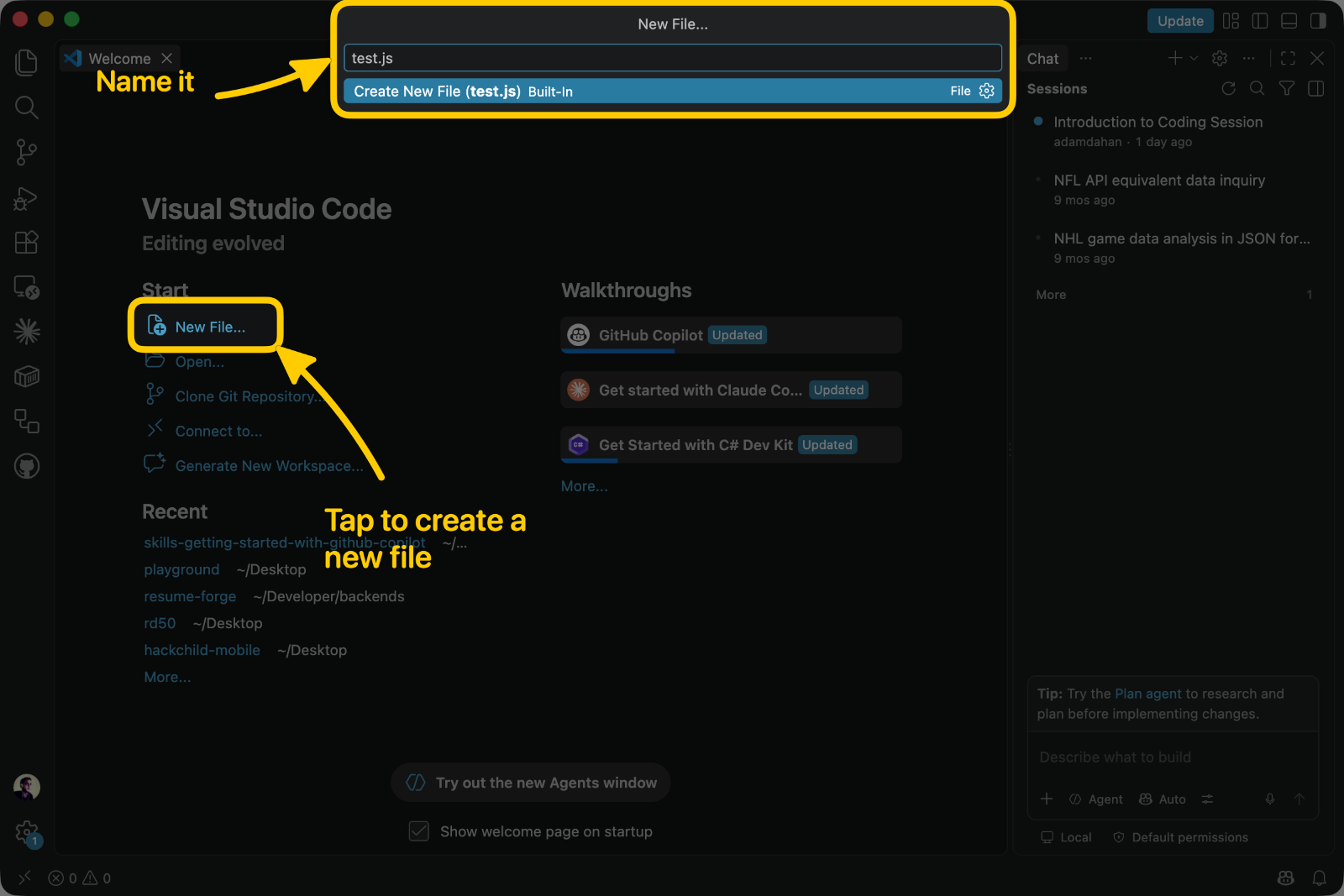This screenshot has width=1344, height=896.
Task: Send the chat message with the arrow button
Action: point(1299,799)
